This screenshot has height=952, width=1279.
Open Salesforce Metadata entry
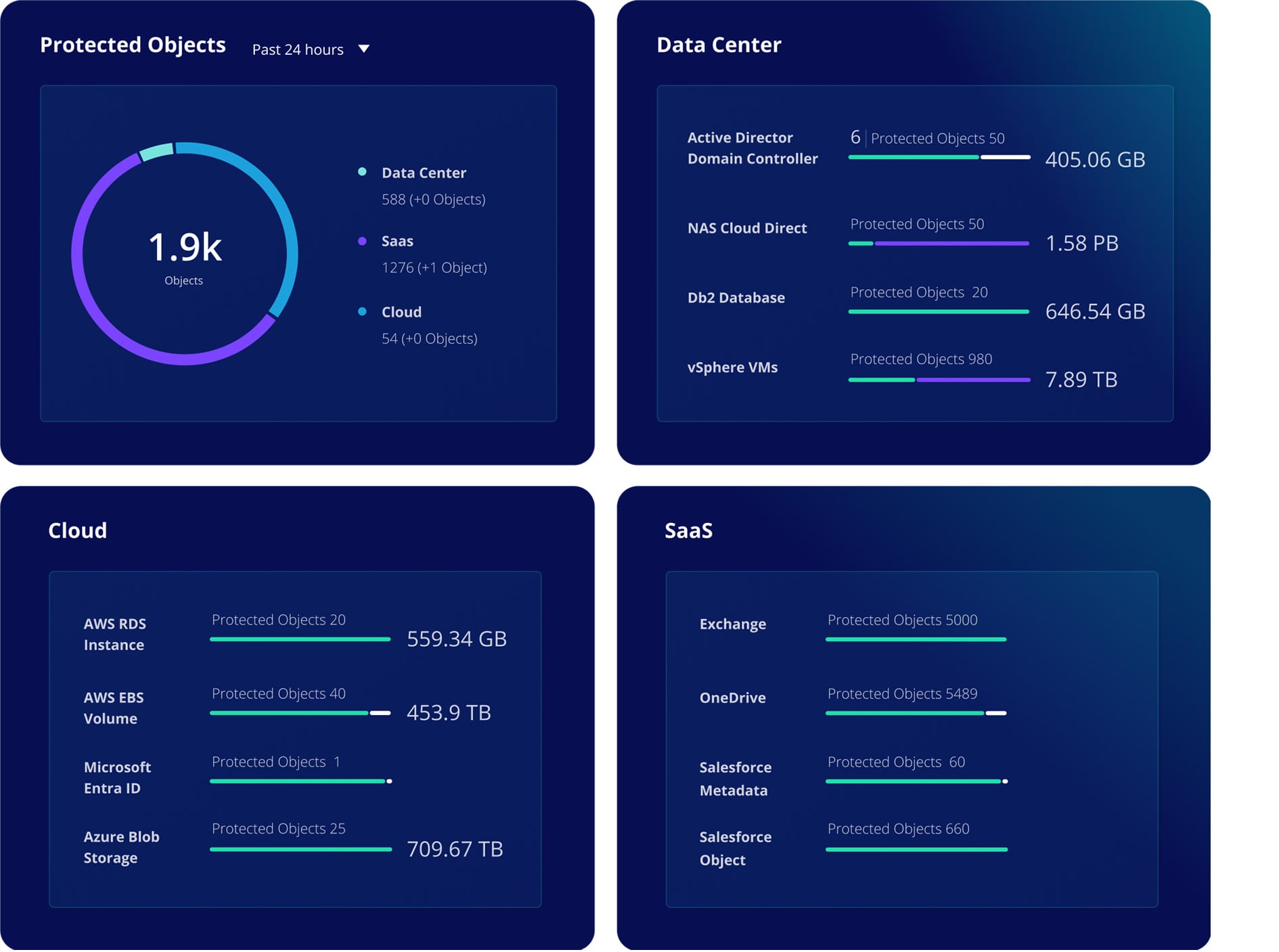[x=735, y=779]
